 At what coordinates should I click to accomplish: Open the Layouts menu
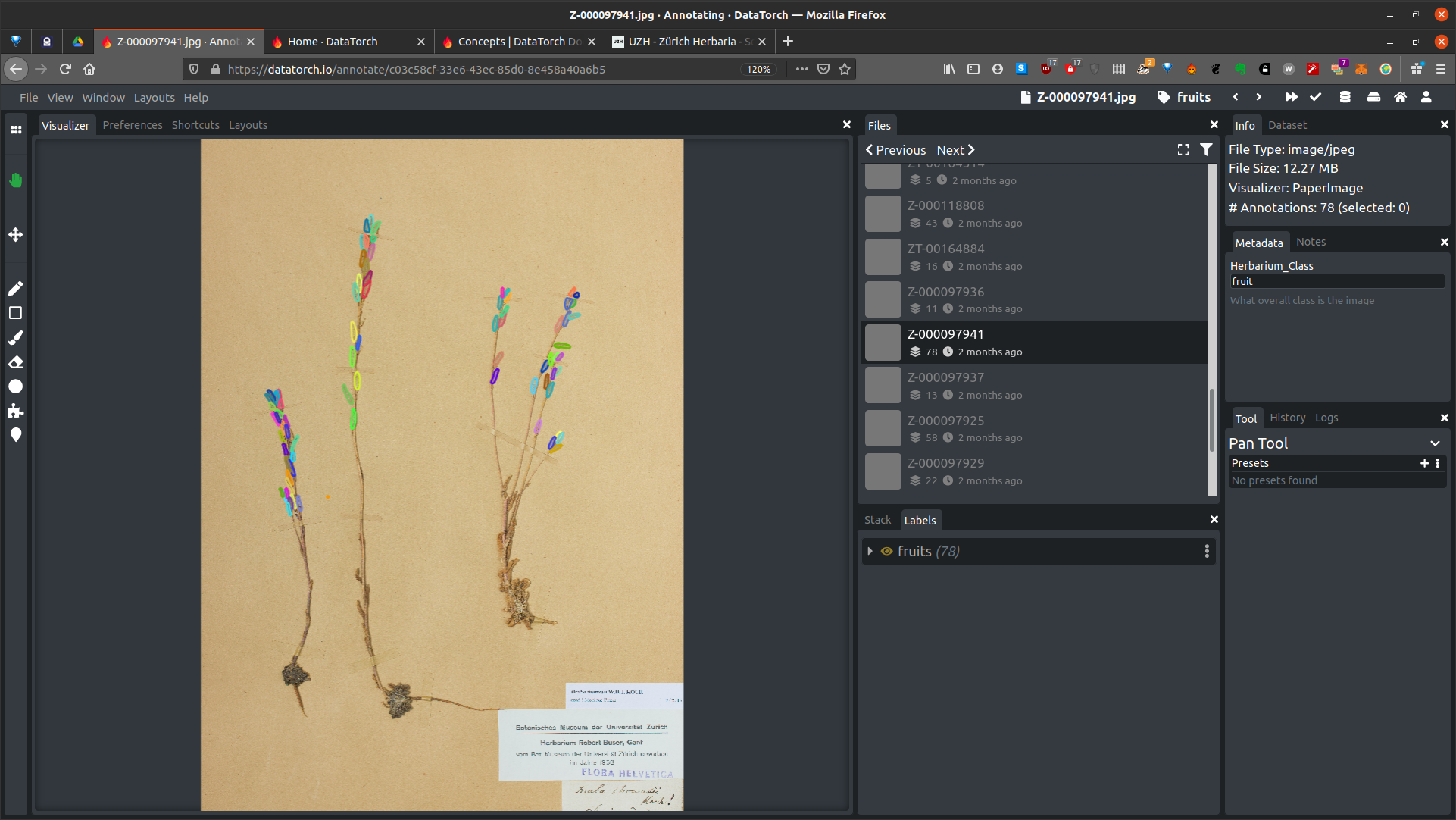(x=154, y=98)
